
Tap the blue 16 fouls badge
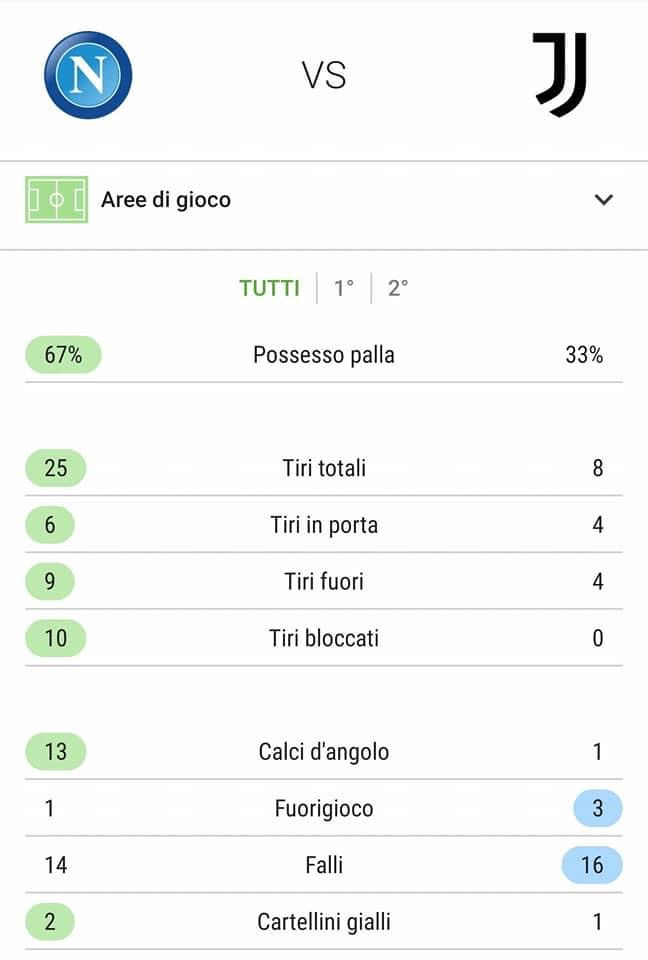click(x=592, y=865)
